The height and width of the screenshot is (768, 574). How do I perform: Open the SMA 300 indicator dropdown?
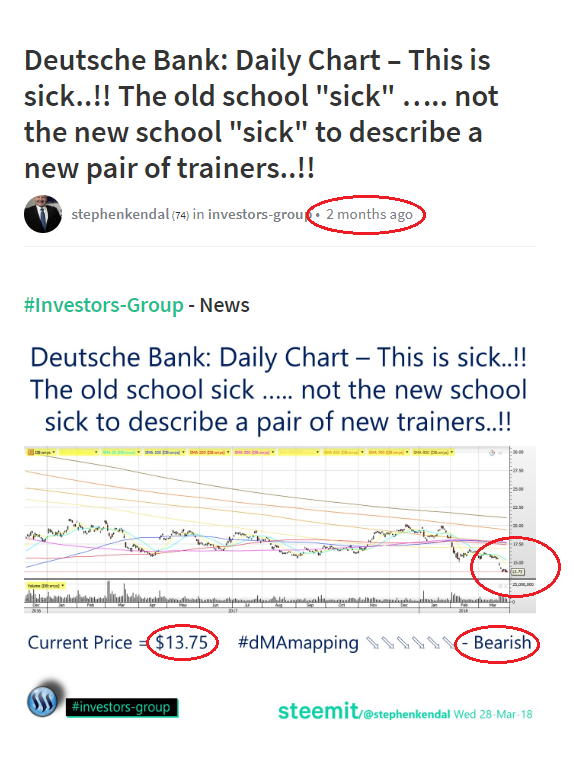click(254, 452)
